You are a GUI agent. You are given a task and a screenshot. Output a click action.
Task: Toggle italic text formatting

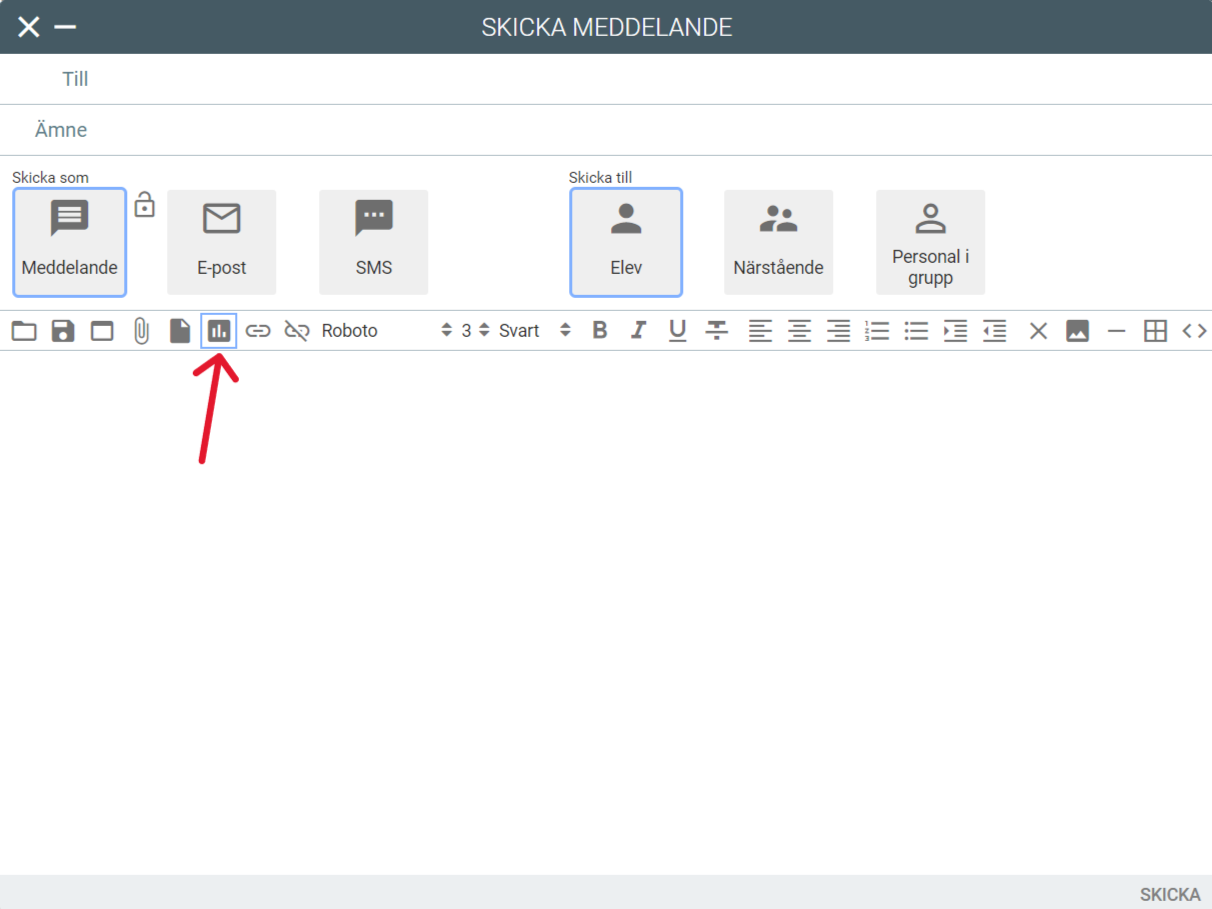click(638, 331)
